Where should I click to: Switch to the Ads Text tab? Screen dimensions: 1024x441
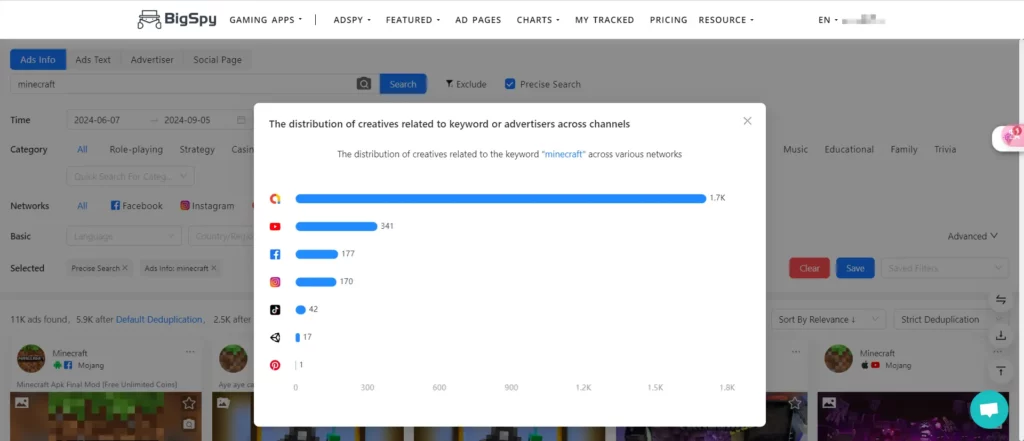93,60
